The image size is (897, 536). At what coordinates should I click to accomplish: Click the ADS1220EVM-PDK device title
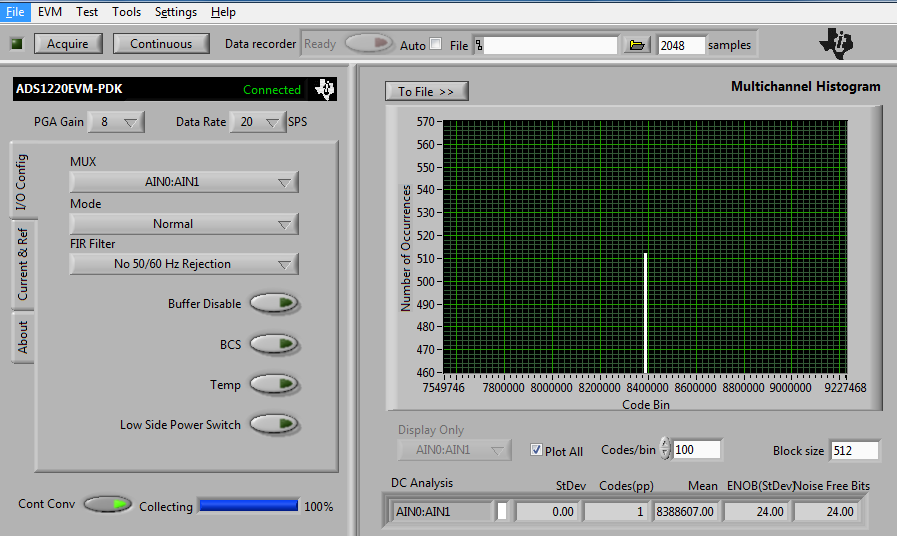(69, 89)
